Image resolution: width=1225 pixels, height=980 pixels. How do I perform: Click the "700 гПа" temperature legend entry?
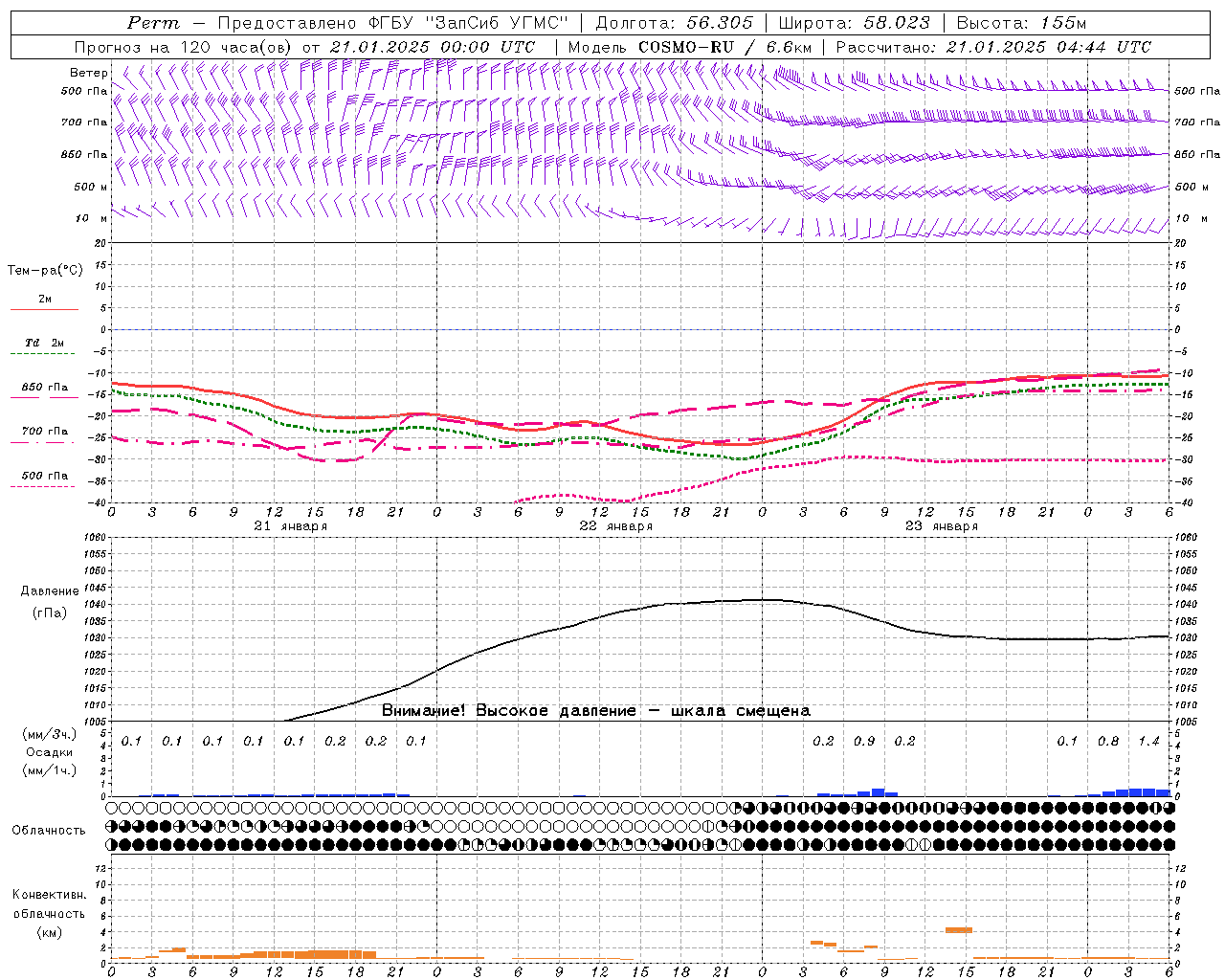[x=44, y=432]
